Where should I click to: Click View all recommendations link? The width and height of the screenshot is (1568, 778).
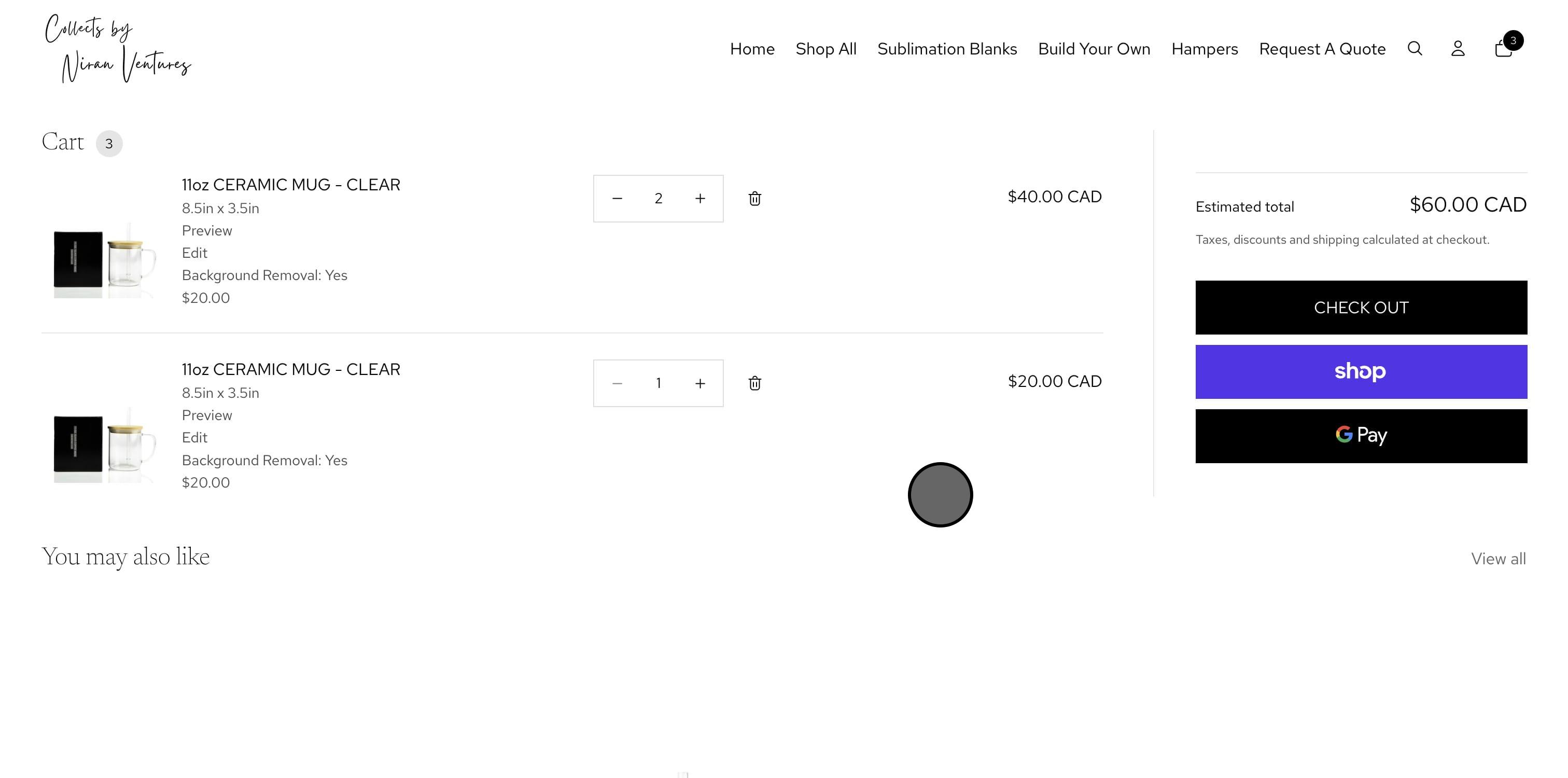click(x=1498, y=559)
